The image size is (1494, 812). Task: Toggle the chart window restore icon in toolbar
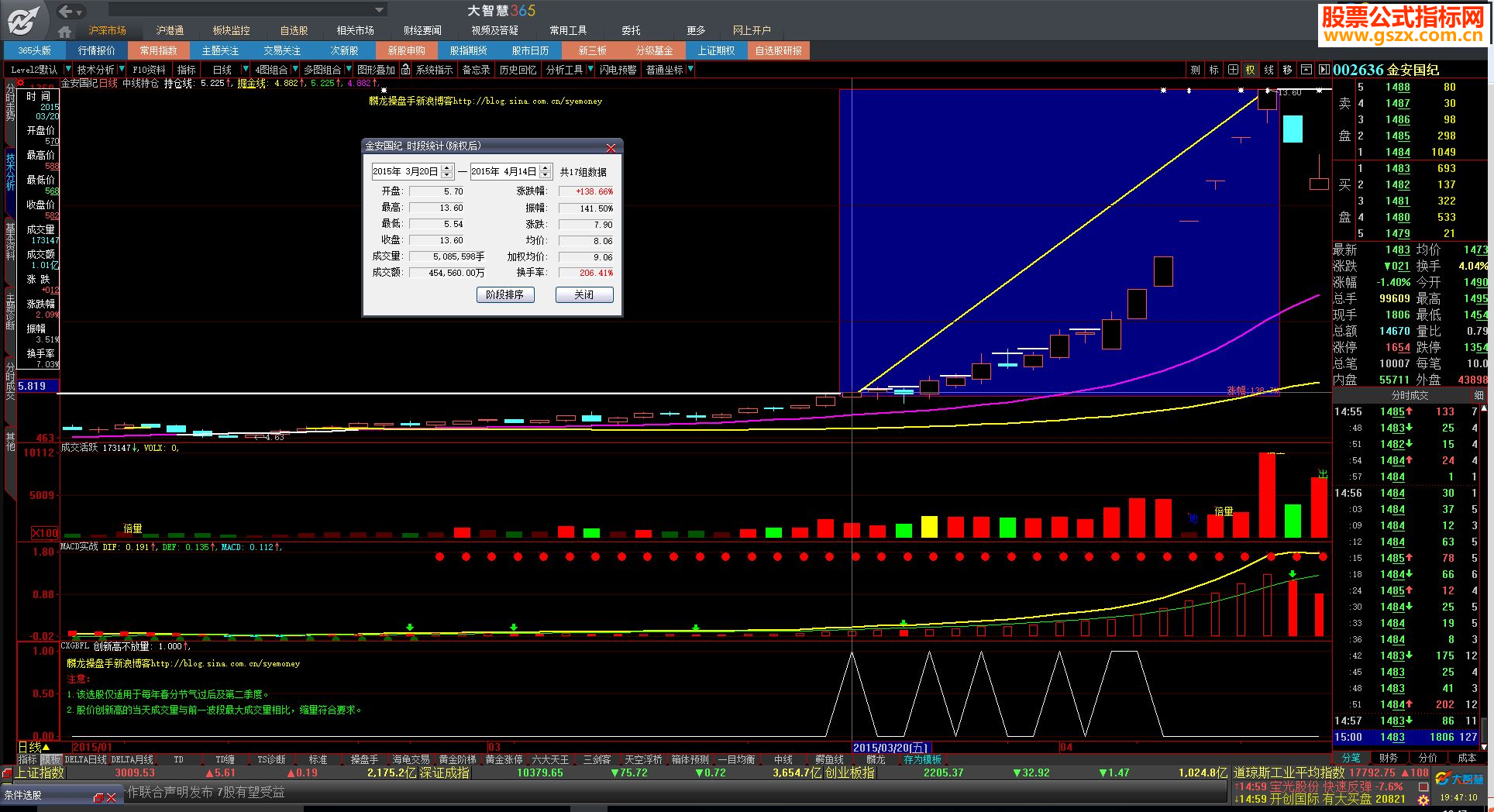point(1306,70)
